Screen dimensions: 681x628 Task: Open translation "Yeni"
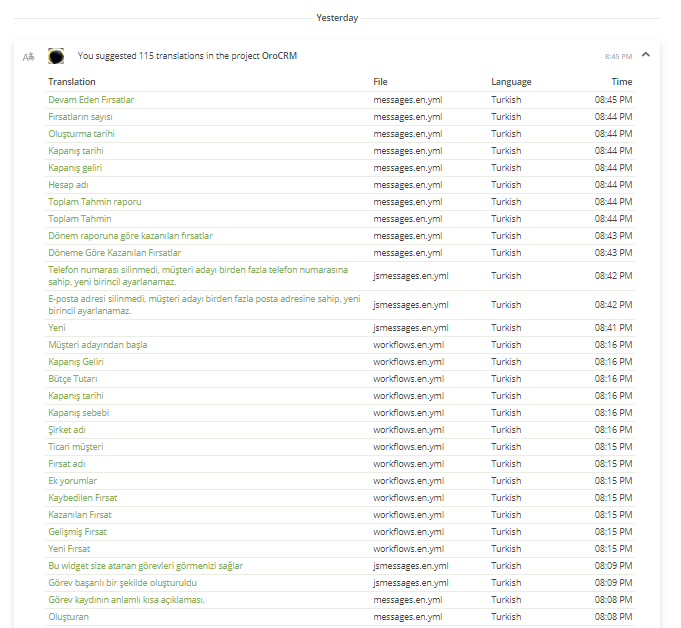click(x=57, y=328)
